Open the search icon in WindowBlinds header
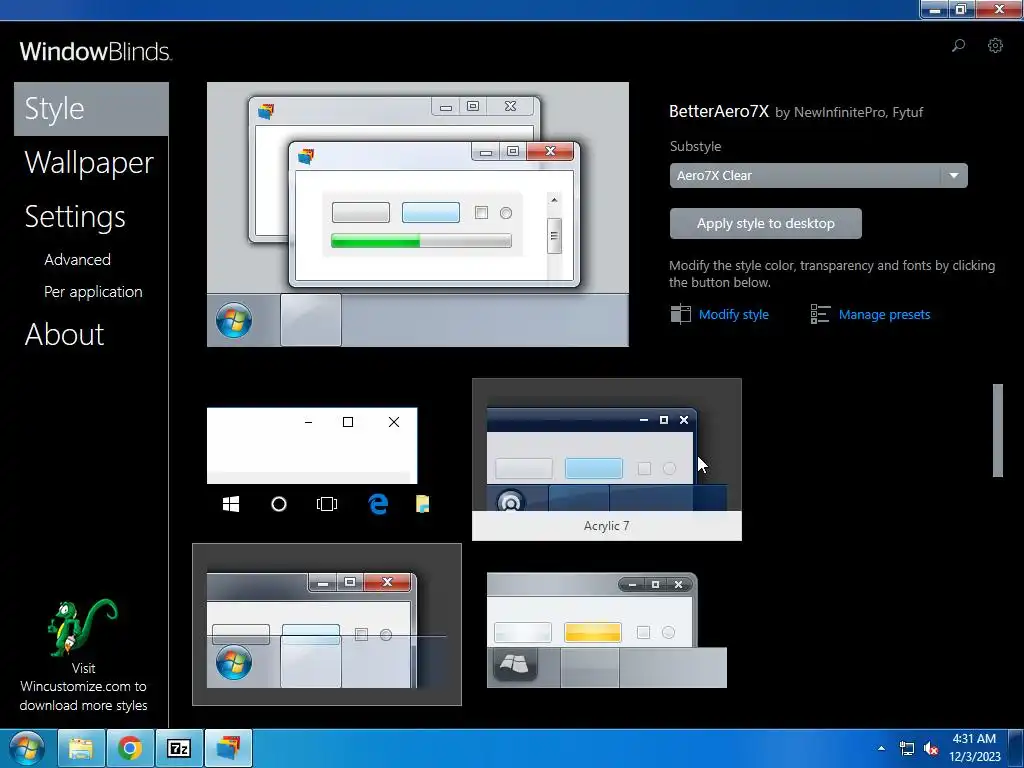Image resolution: width=1024 pixels, height=768 pixels. (x=958, y=46)
